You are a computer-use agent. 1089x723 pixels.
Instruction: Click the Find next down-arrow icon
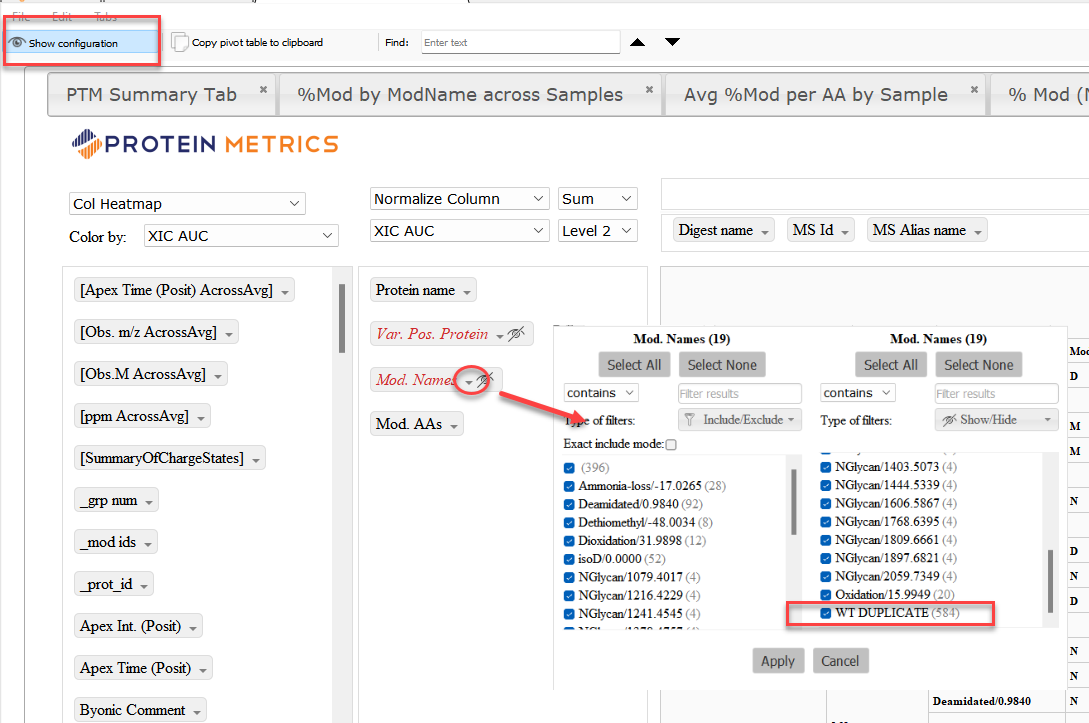(671, 42)
